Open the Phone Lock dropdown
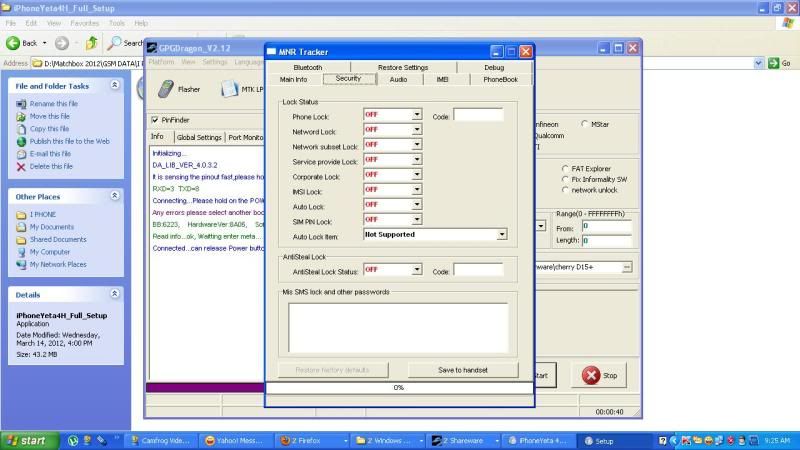Viewport: 800px width, 450px height. pos(417,114)
